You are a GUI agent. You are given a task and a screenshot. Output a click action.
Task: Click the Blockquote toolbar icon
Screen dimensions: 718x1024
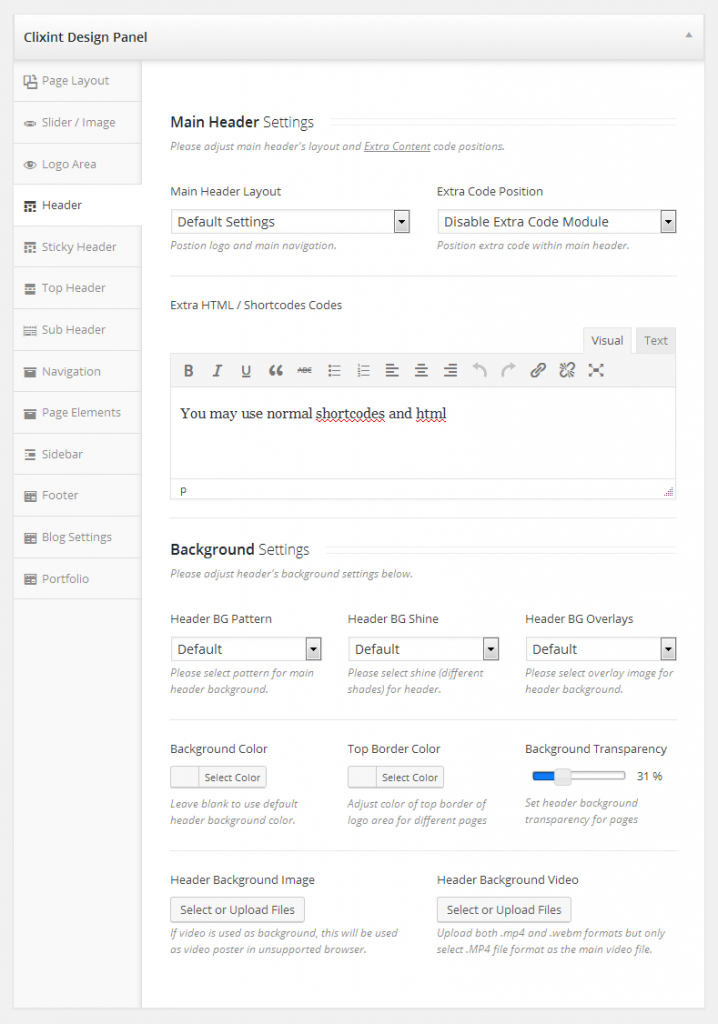[x=276, y=371]
